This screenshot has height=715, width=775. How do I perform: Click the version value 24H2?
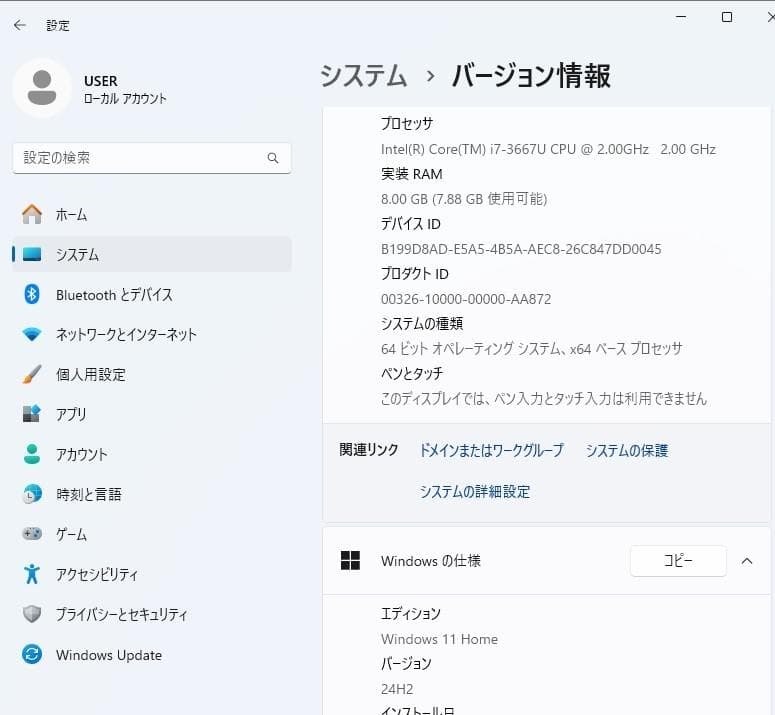tap(397, 689)
